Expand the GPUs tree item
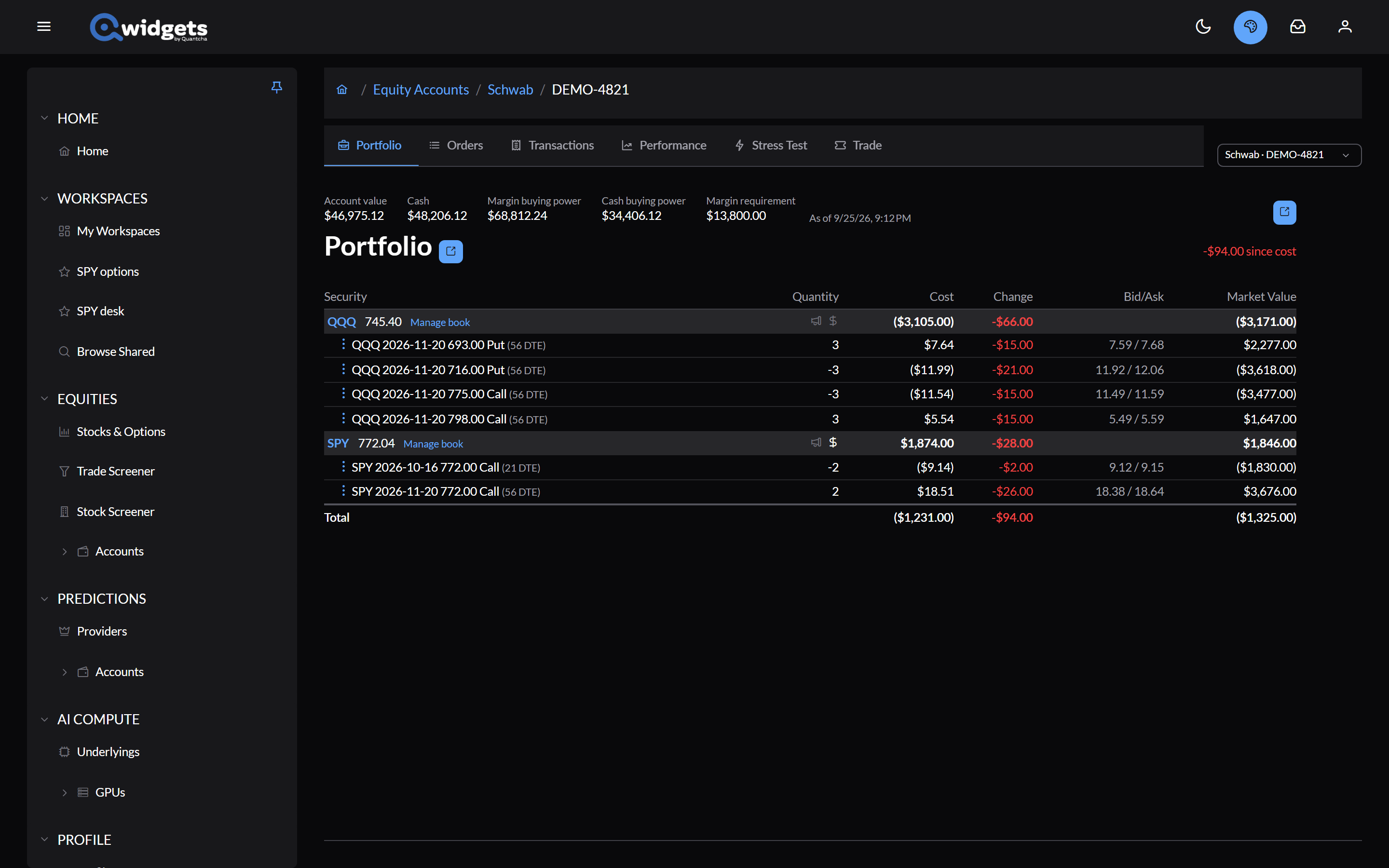The width and height of the screenshot is (1389, 868). [x=64, y=793]
